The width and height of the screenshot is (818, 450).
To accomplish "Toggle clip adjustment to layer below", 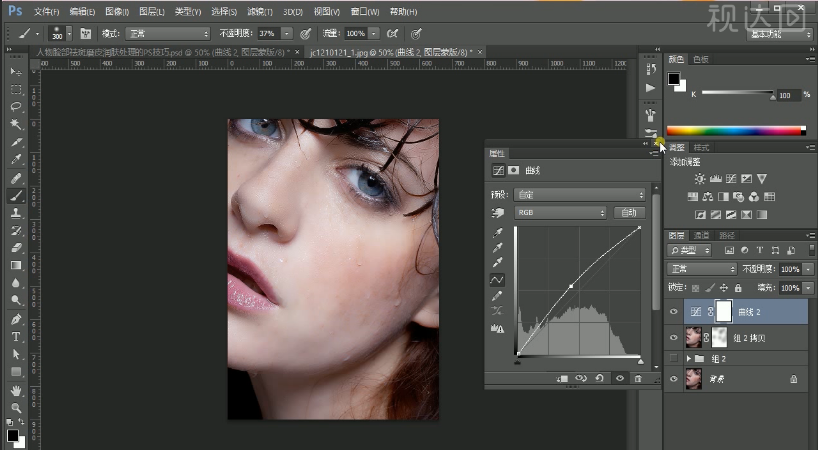I will (562, 379).
